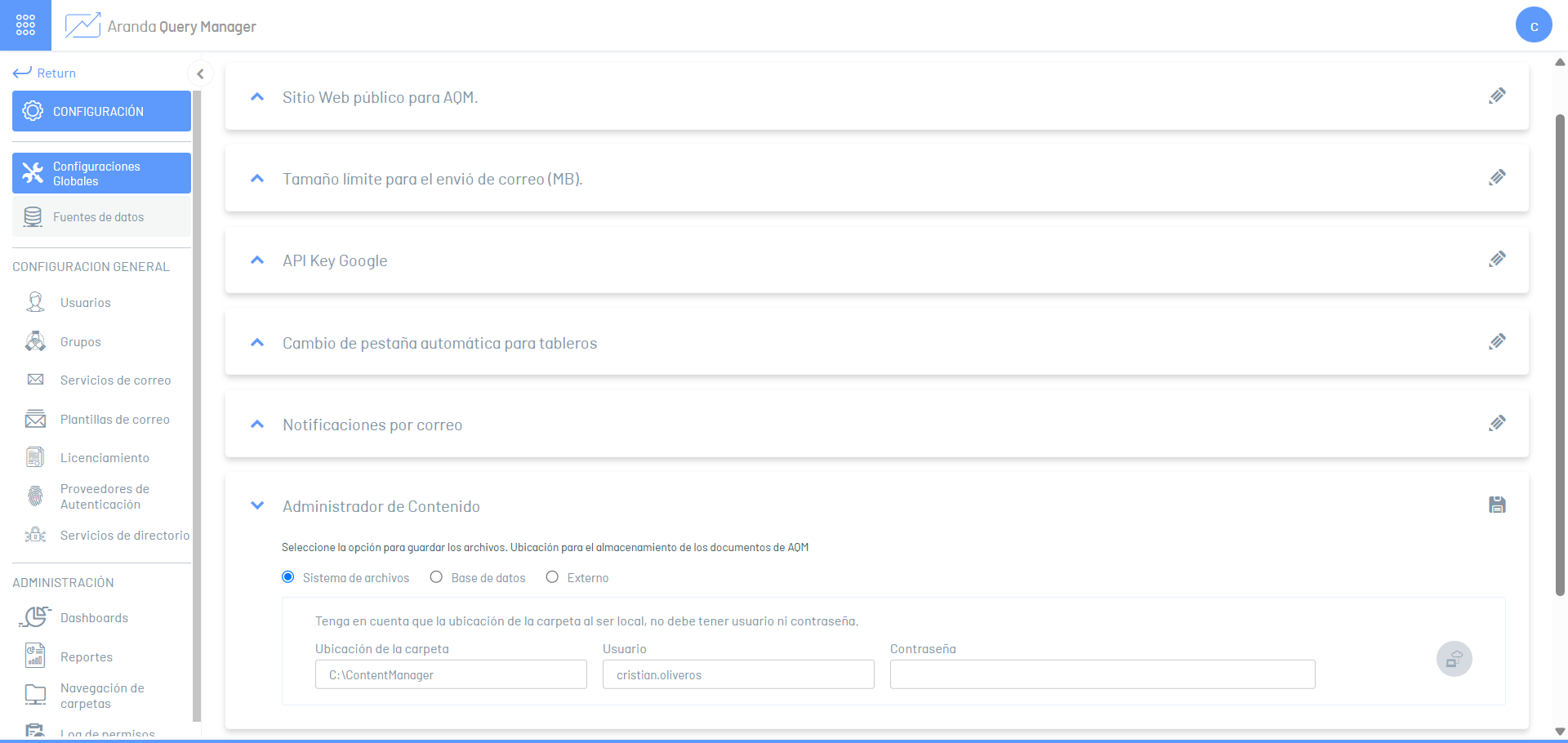Save Administrador de Contenido settings
The image size is (1568, 743).
(1497, 505)
